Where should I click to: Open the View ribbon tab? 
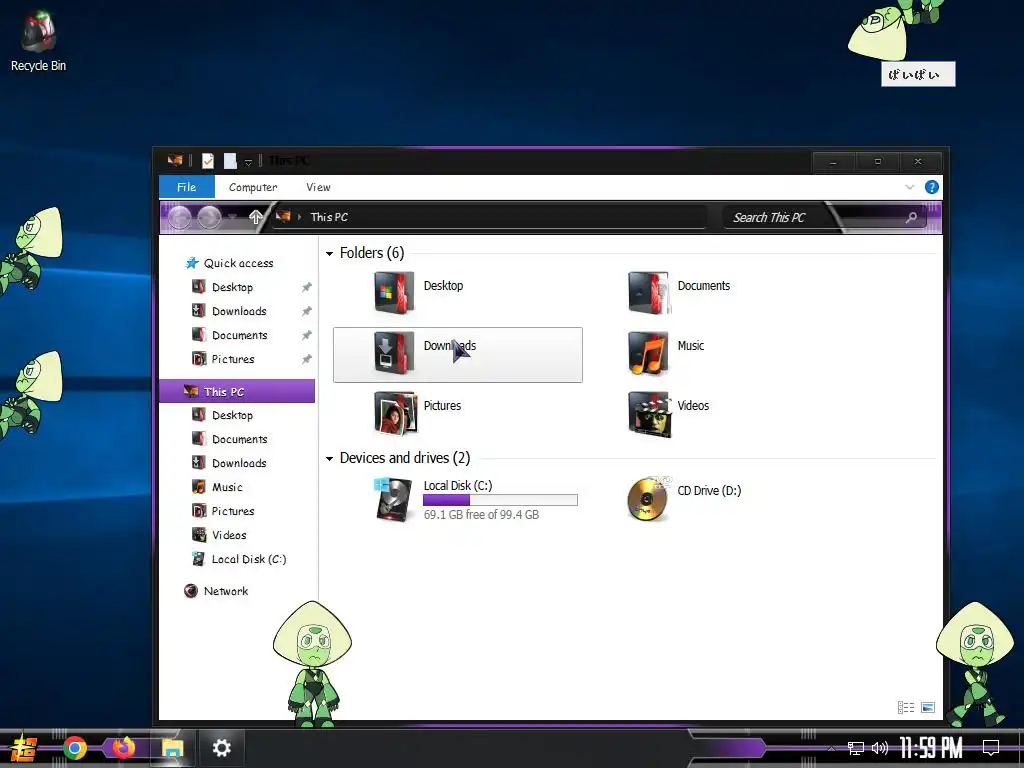318,187
